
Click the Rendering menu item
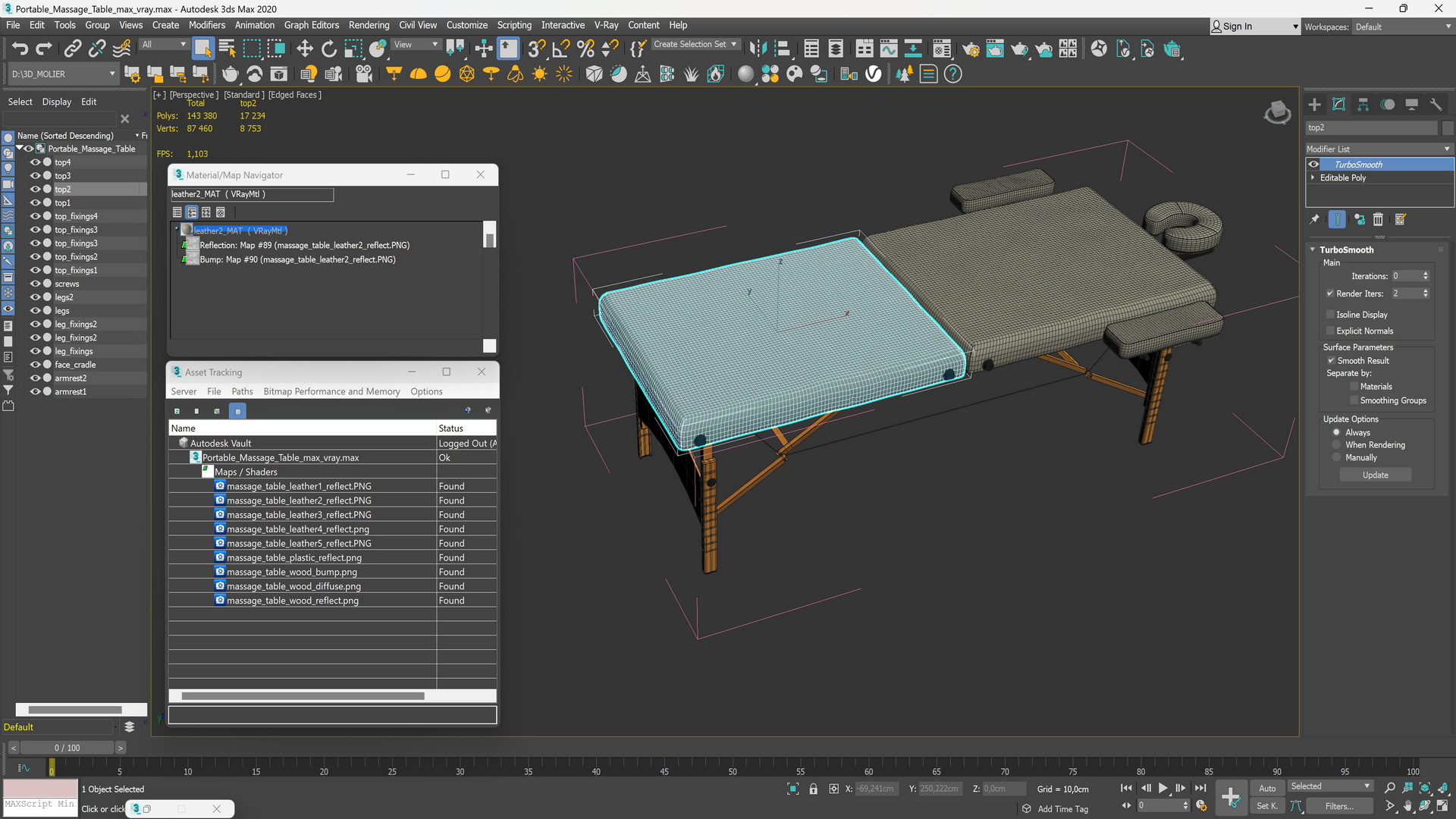pyautogui.click(x=368, y=25)
